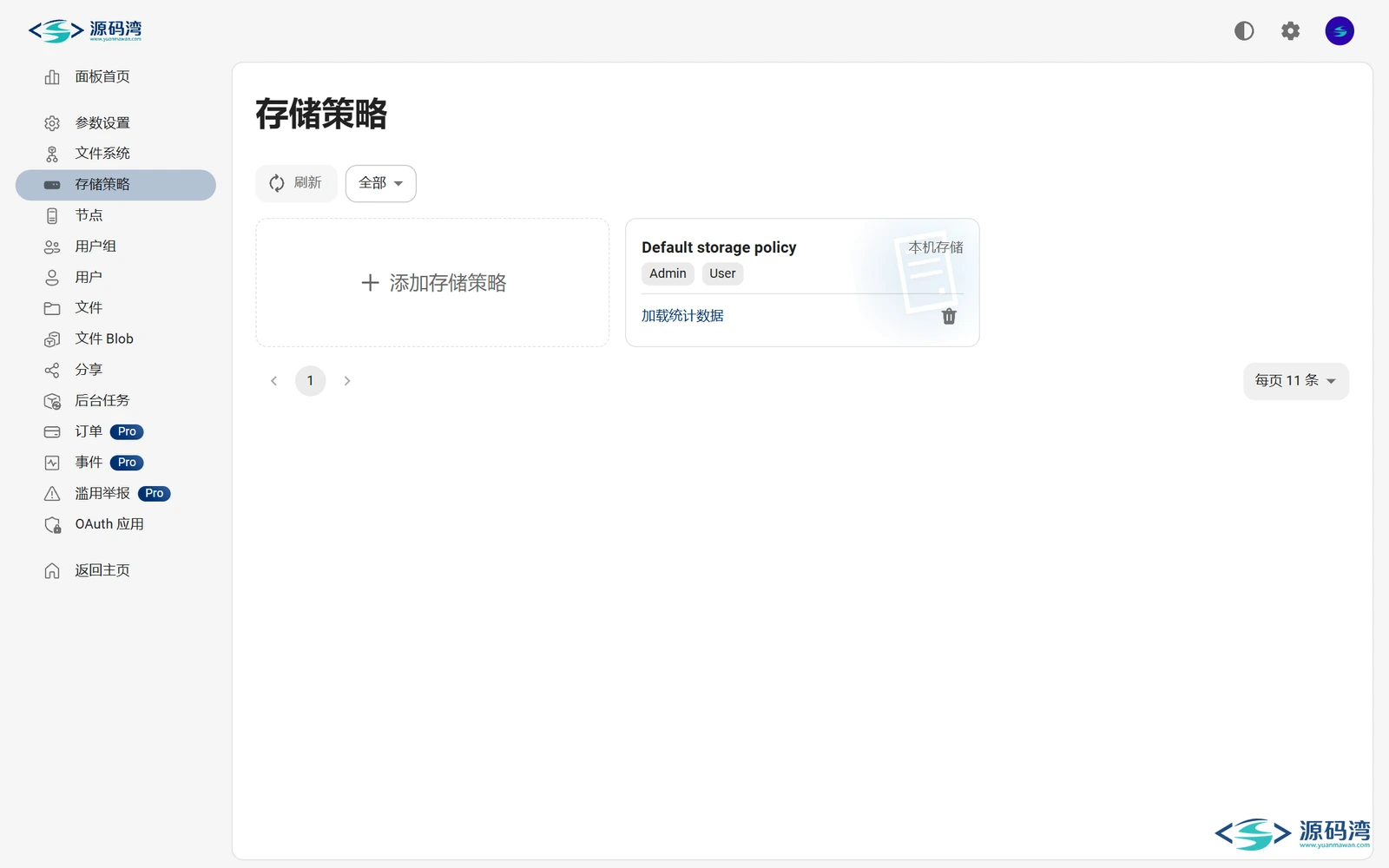The image size is (1389, 868).
Task: Select page 1 in pagination
Action: coord(310,381)
